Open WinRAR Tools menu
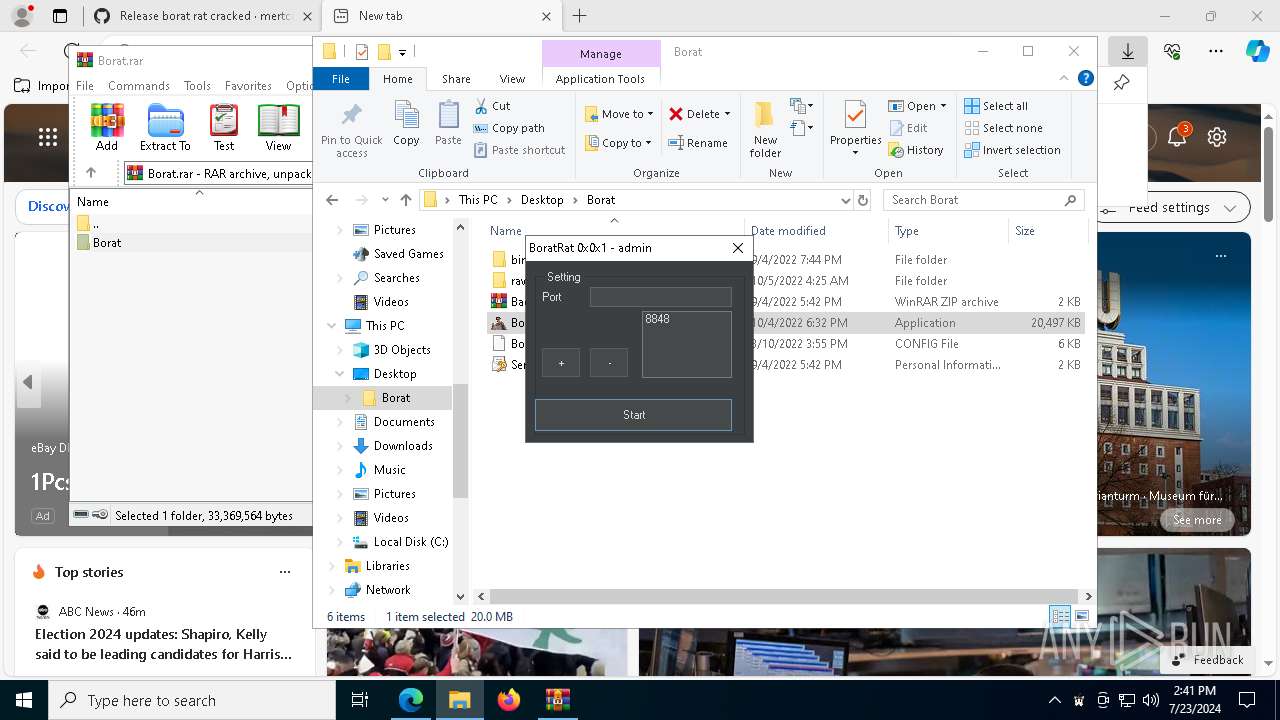 tap(197, 86)
